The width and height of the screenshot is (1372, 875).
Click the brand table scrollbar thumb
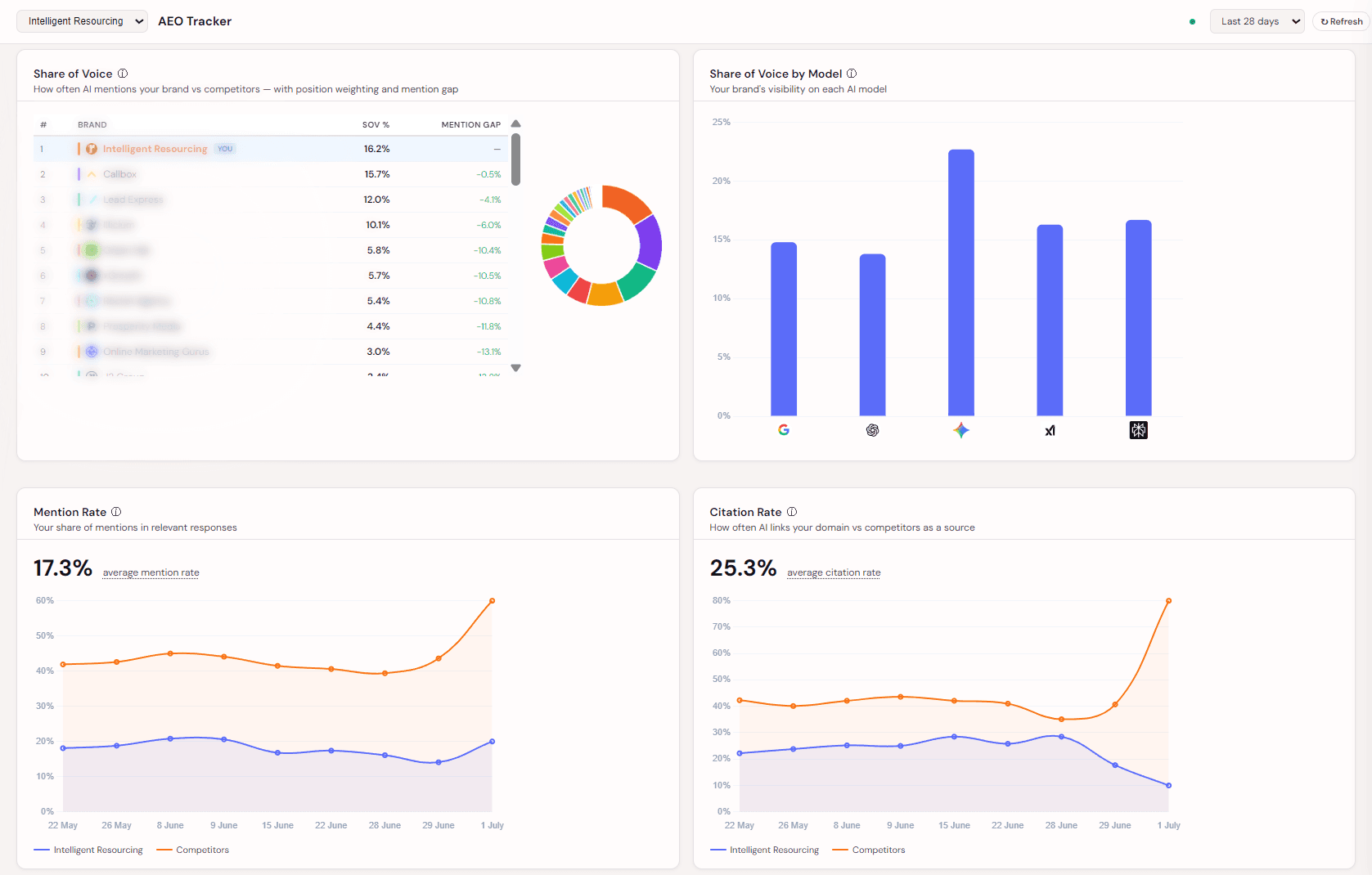pyautogui.click(x=515, y=159)
